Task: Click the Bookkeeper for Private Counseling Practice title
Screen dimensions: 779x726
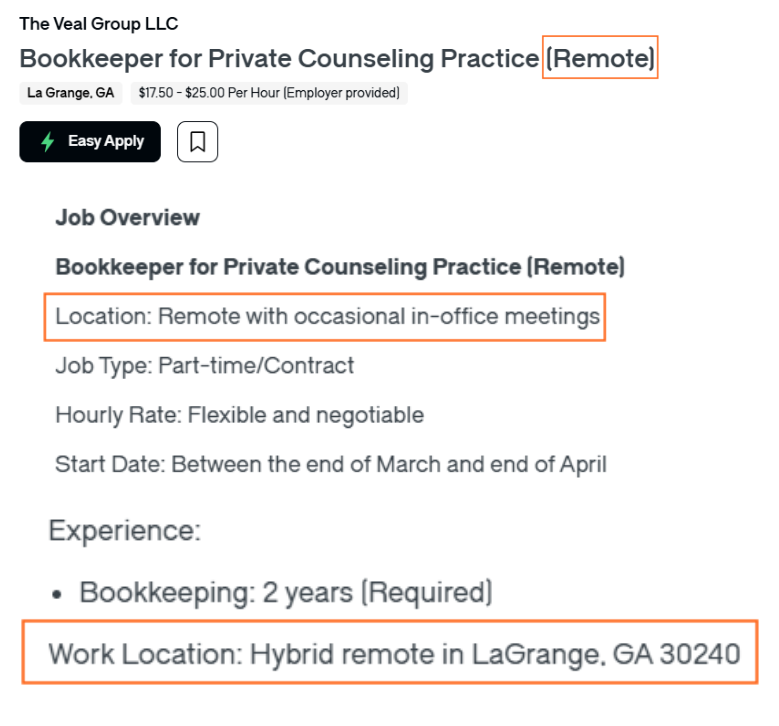Action: 279,58
